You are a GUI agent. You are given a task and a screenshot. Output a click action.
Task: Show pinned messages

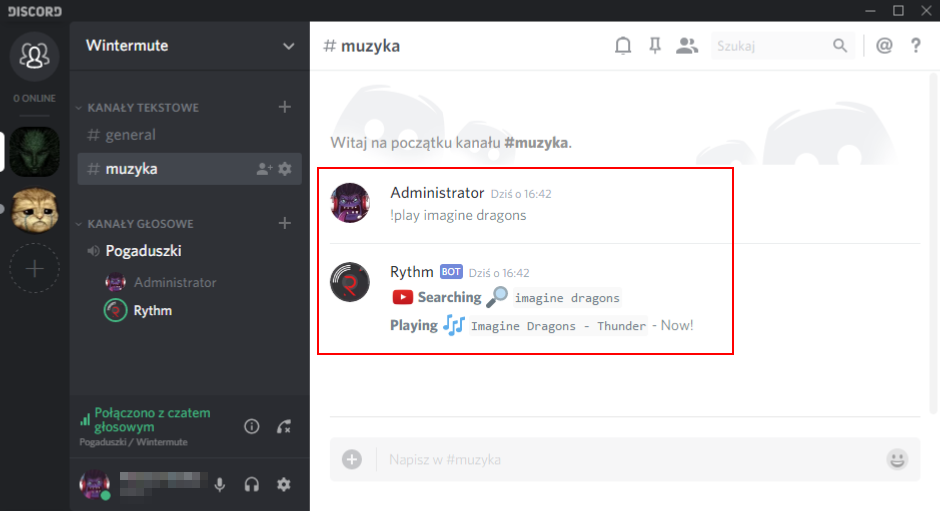(x=655, y=46)
